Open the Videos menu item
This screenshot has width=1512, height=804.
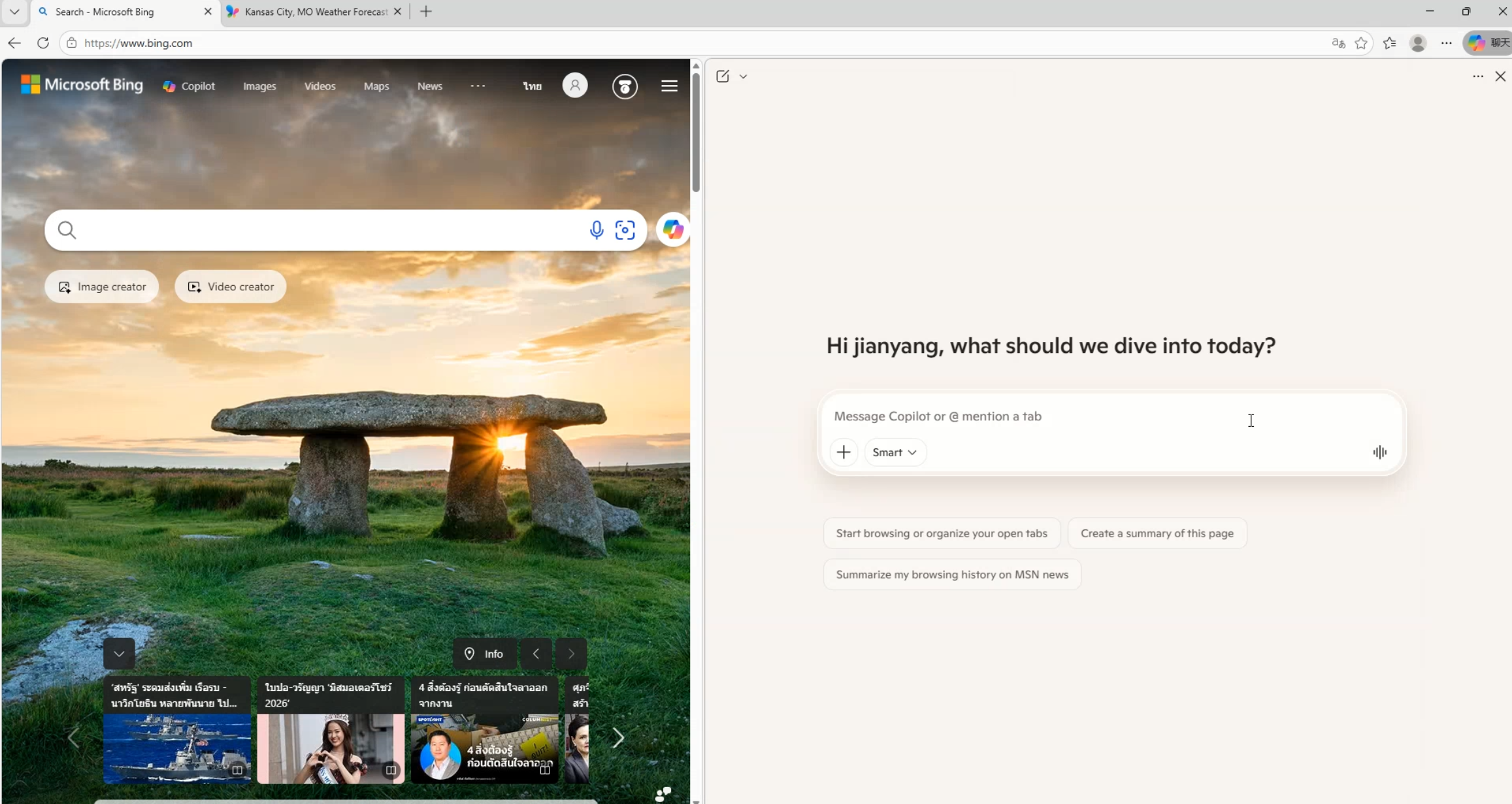pyautogui.click(x=320, y=86)
